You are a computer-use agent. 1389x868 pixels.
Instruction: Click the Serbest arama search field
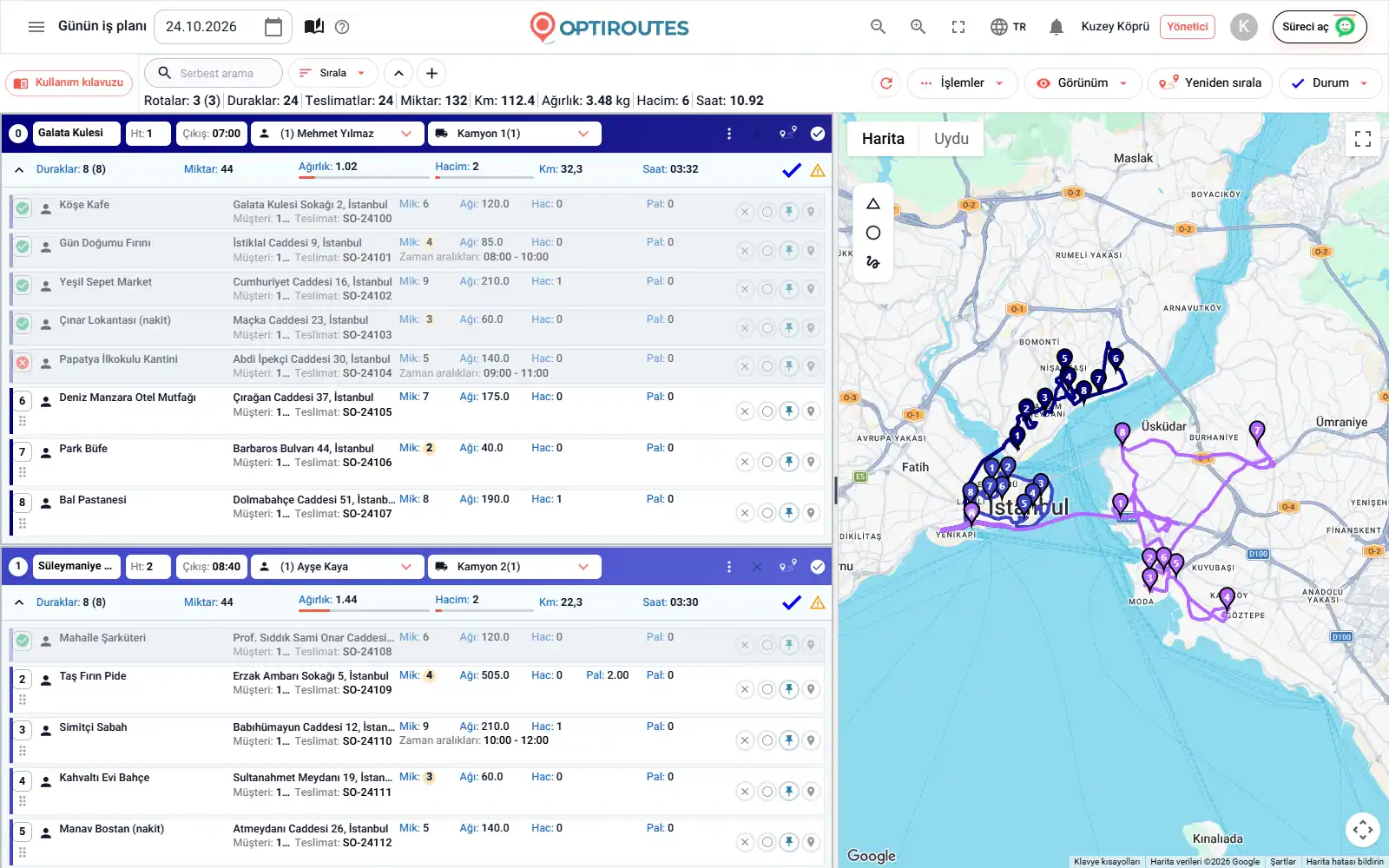pos(214,73)
